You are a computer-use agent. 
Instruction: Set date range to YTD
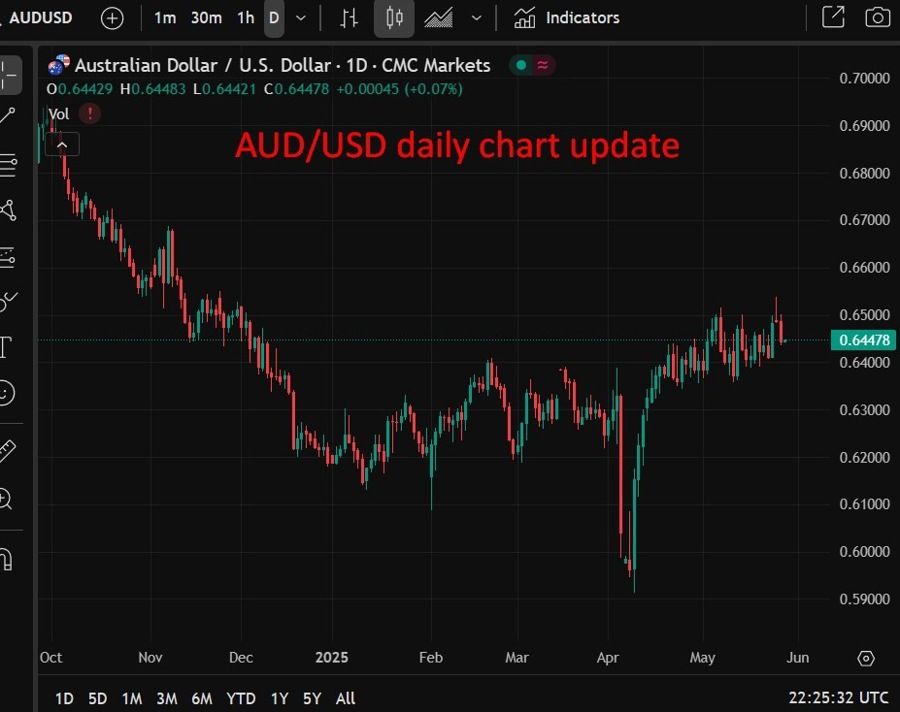click(241, 698)
